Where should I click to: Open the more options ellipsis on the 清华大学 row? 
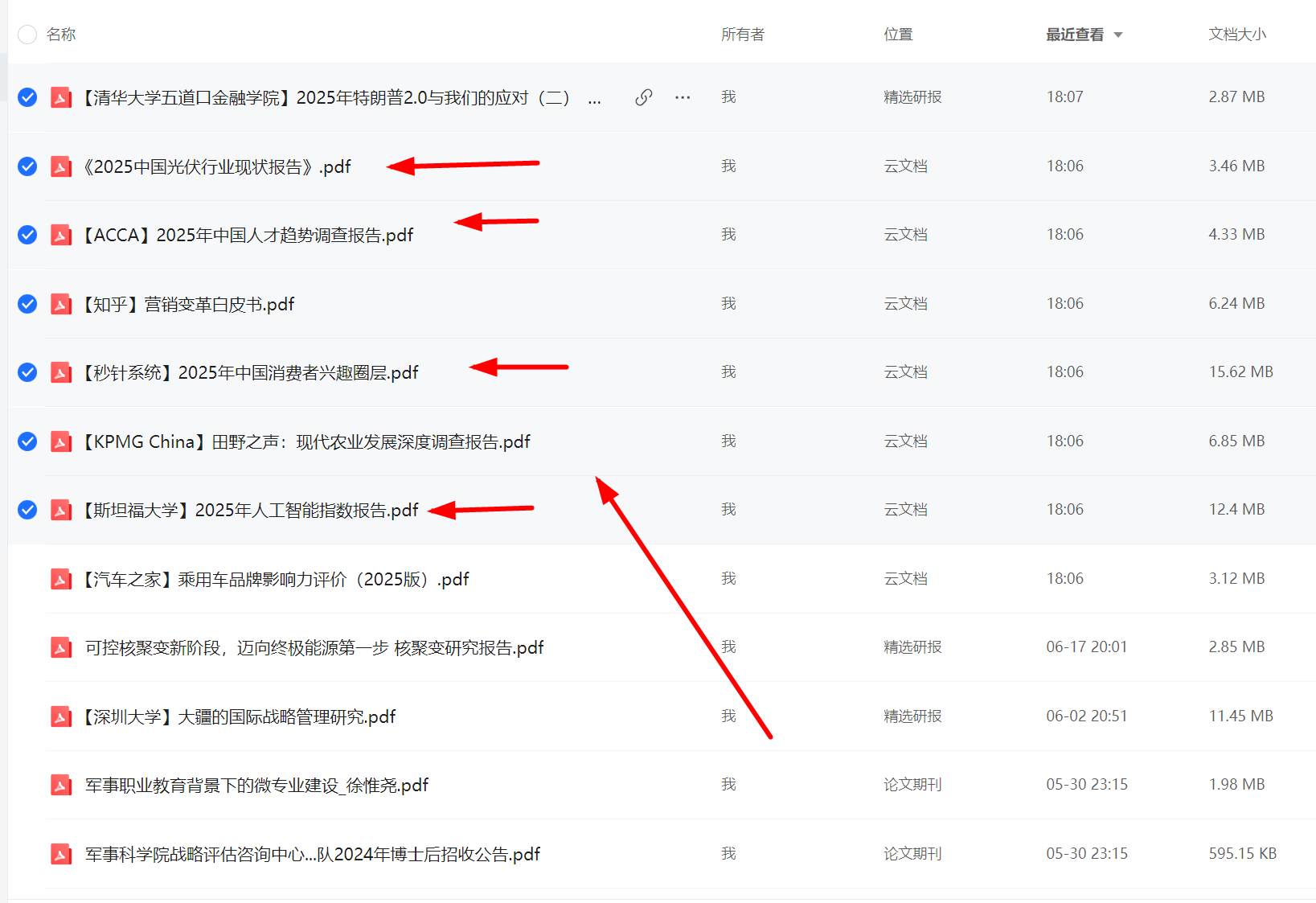[x=683, y=97]
